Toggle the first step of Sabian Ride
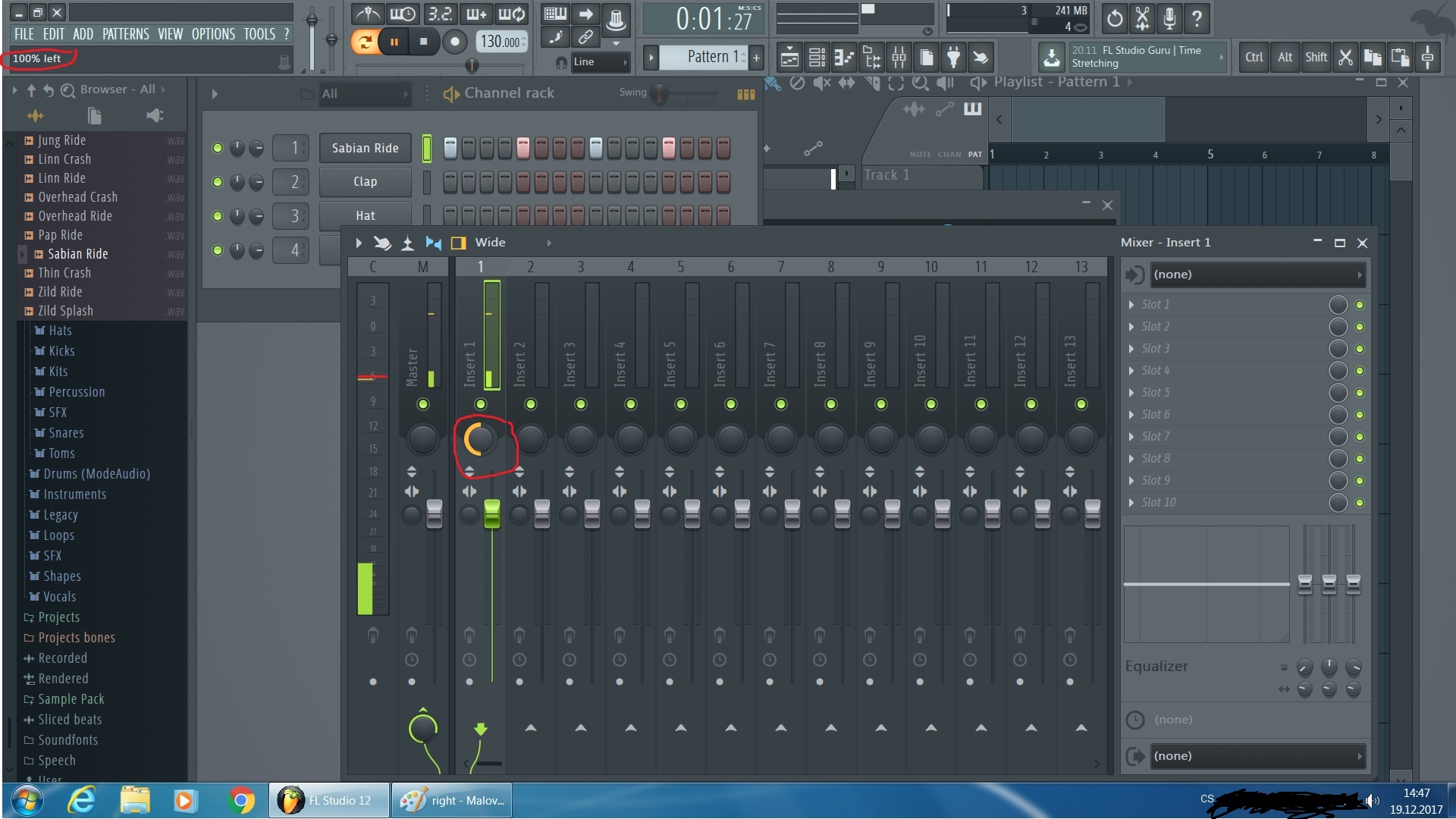 pos(450,148)
